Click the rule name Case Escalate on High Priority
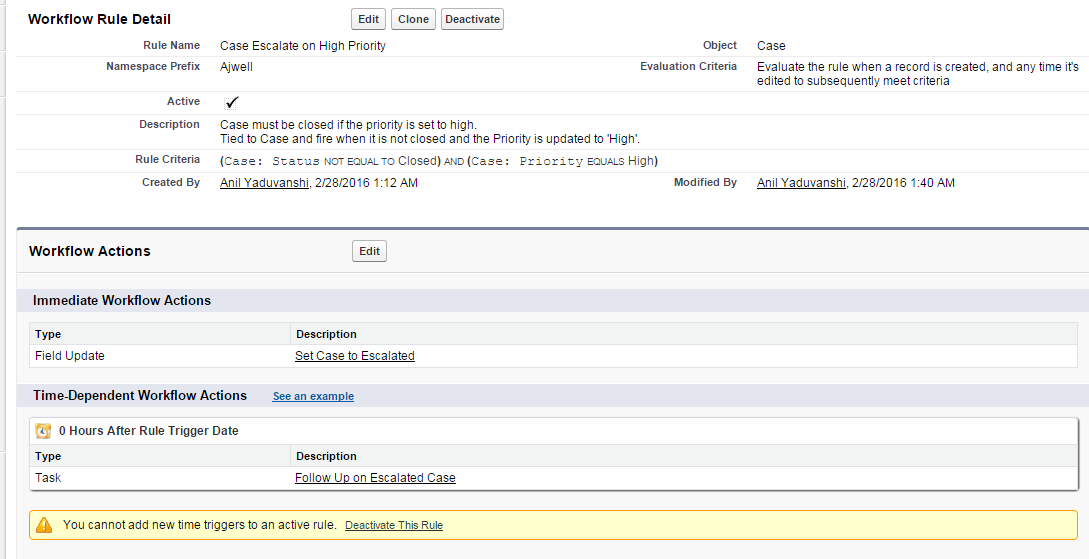 click(302, 46)
